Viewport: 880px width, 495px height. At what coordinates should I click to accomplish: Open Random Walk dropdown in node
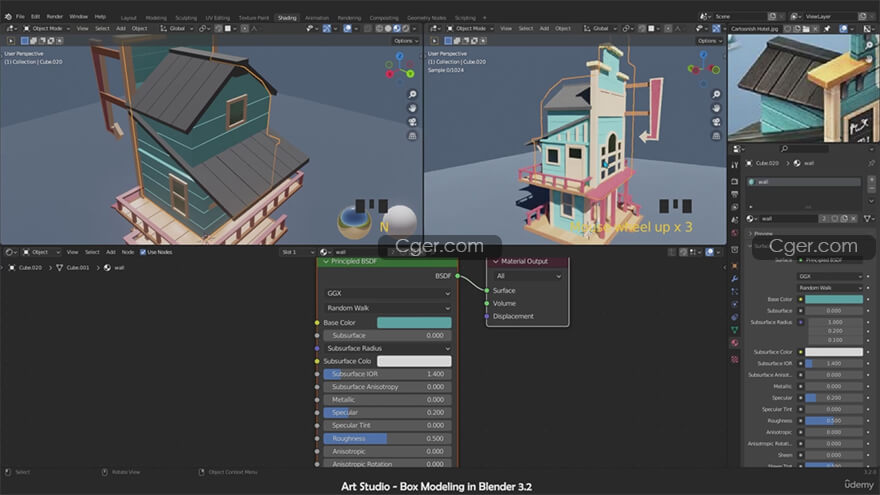tap(387, 308)
